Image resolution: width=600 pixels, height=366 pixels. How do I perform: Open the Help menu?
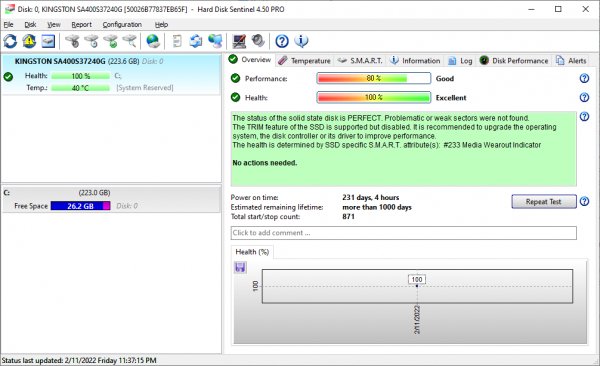[x=161, y=25]
